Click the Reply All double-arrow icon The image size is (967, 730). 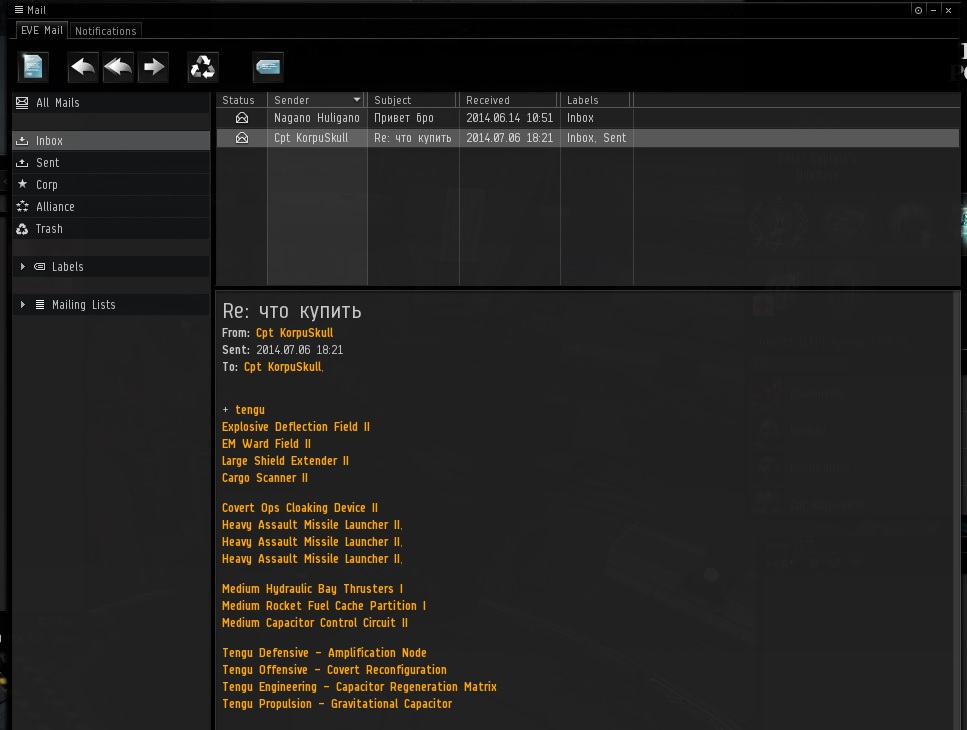tap(118, 67)
